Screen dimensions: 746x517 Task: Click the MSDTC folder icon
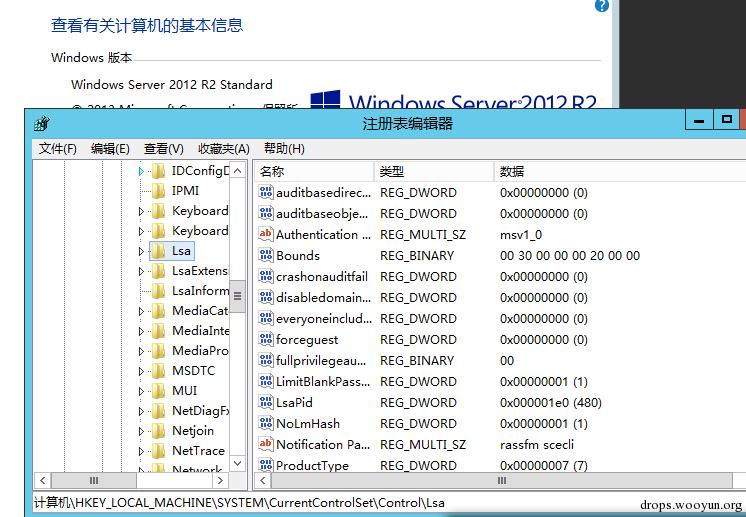click(x=158, y=371)
